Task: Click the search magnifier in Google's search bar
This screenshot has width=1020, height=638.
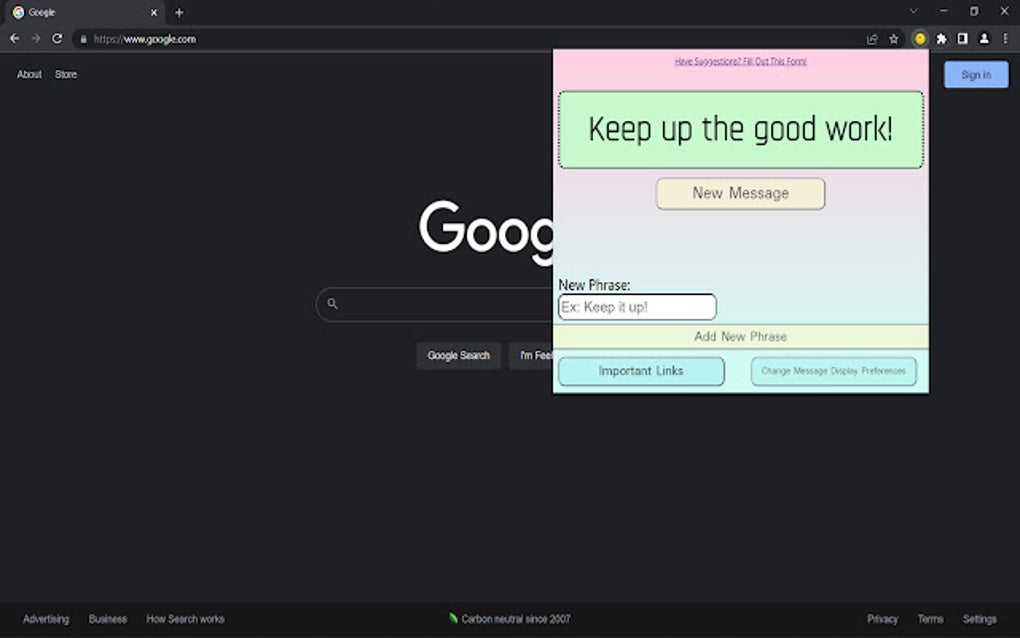Action: pyautogui.click(x=333, y=304)
